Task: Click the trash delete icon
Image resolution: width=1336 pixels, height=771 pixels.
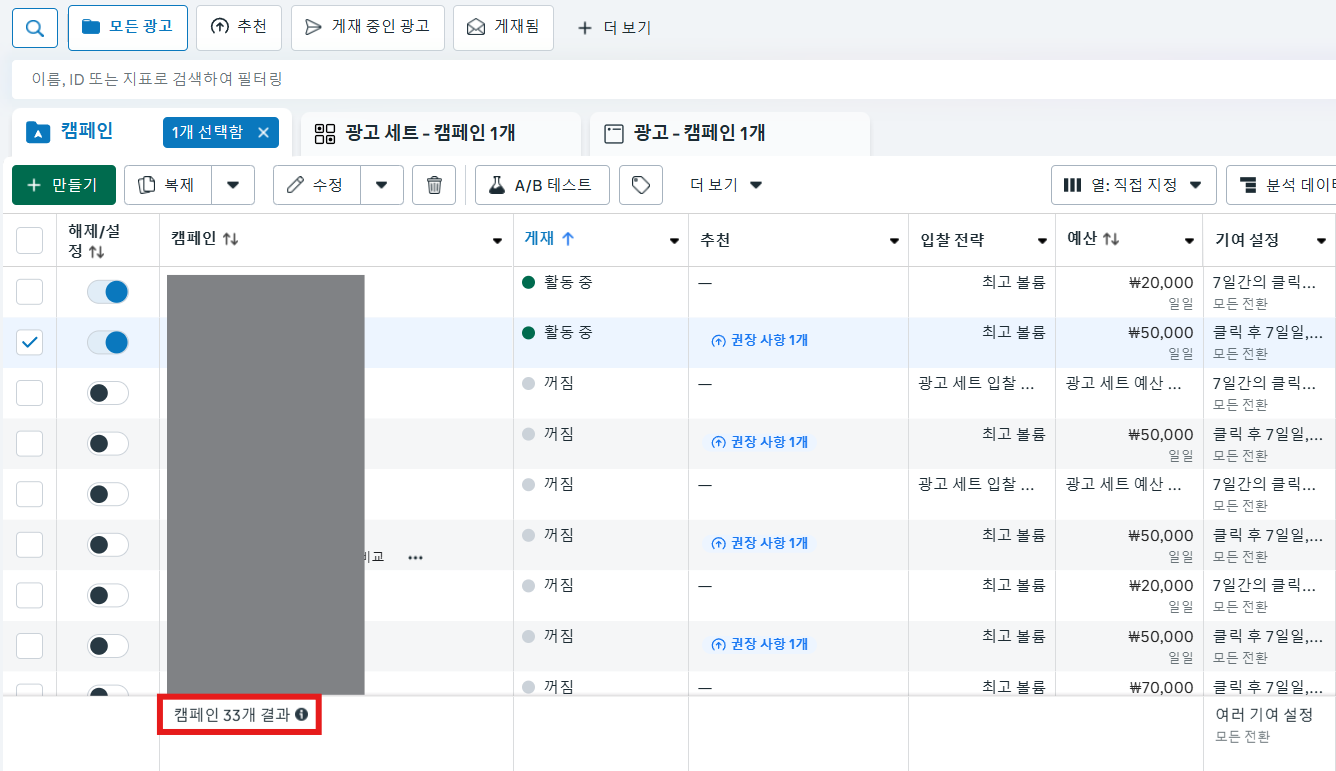Action: (434, 185)
